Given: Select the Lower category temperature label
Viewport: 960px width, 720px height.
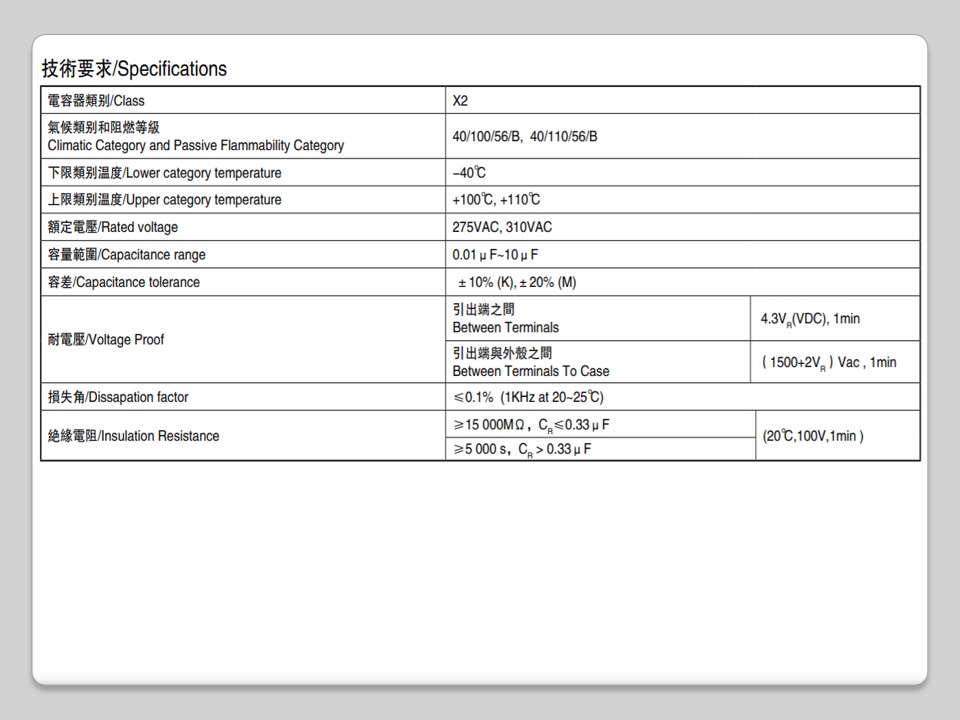Looking at the screenshot, I should coord(165,173).
